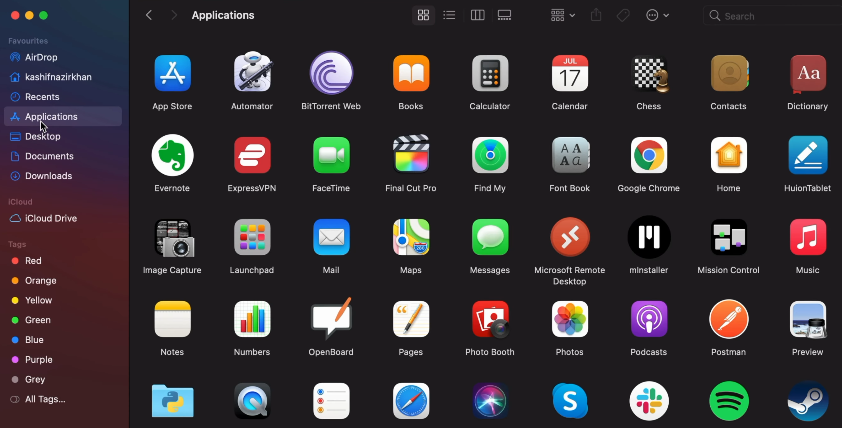This screenshot has height=428, width=842.
Task: Select the Launchpad app icon
Action: 252,237
